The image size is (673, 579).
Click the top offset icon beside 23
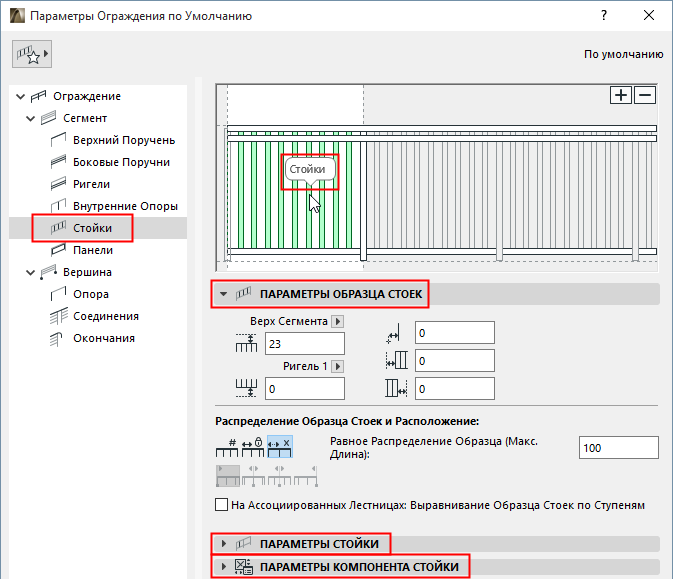click(x=246, y=343)
